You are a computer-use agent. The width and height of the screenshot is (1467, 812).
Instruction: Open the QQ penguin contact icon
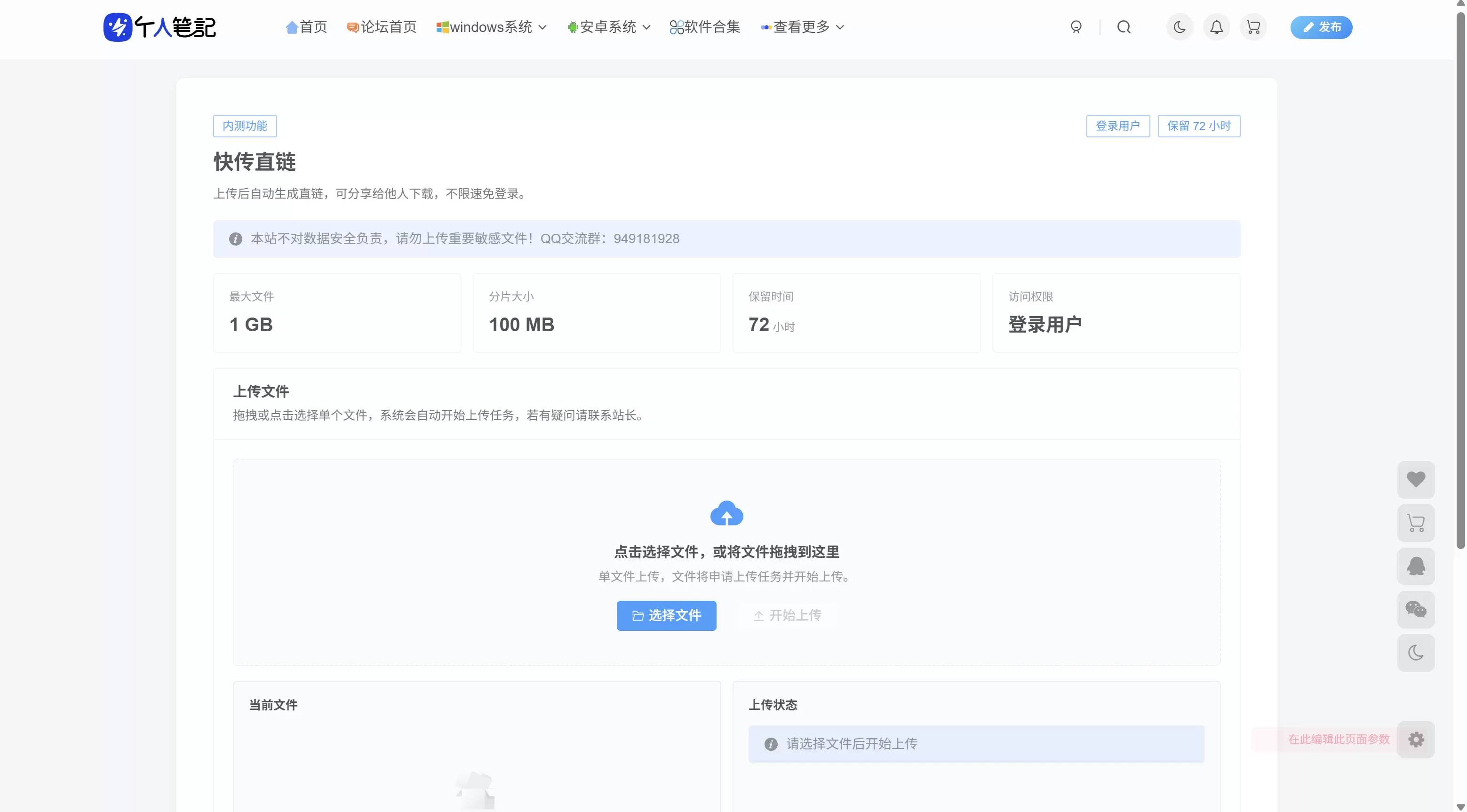coord(1416,566)
